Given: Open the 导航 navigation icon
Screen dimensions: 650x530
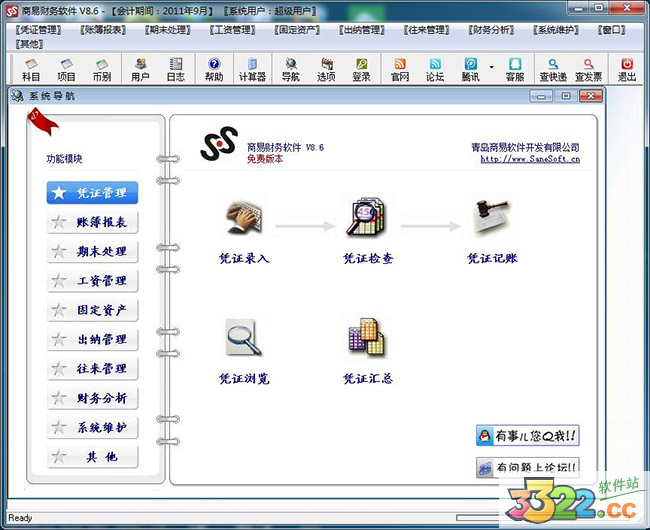Looking at the screenshot, I should point(291,70).
